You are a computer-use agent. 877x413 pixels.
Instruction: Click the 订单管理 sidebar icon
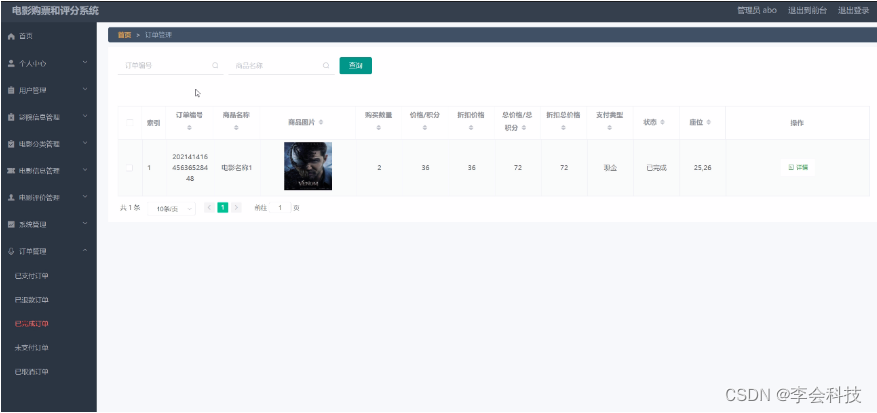click(x=11, y=252)
